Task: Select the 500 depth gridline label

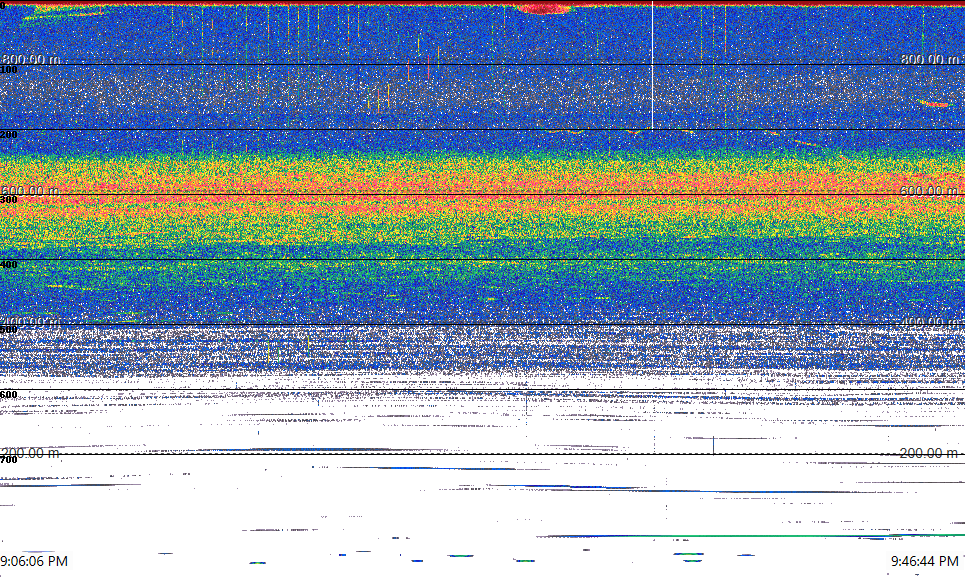Action: pyautogui.click(x=9, y=330)
